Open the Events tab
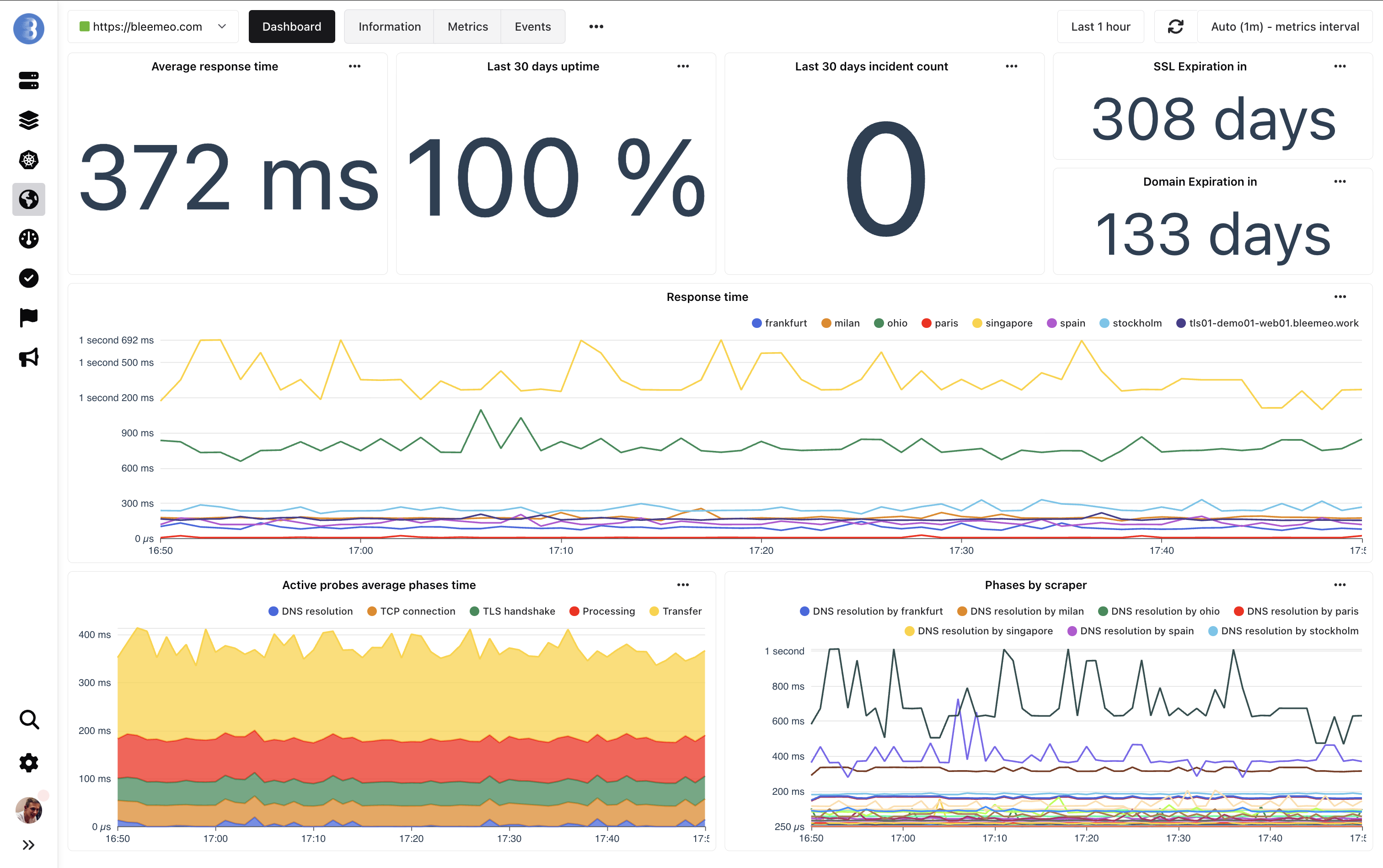Screen dimensions: 1383x868 click(x=532, y=27)
